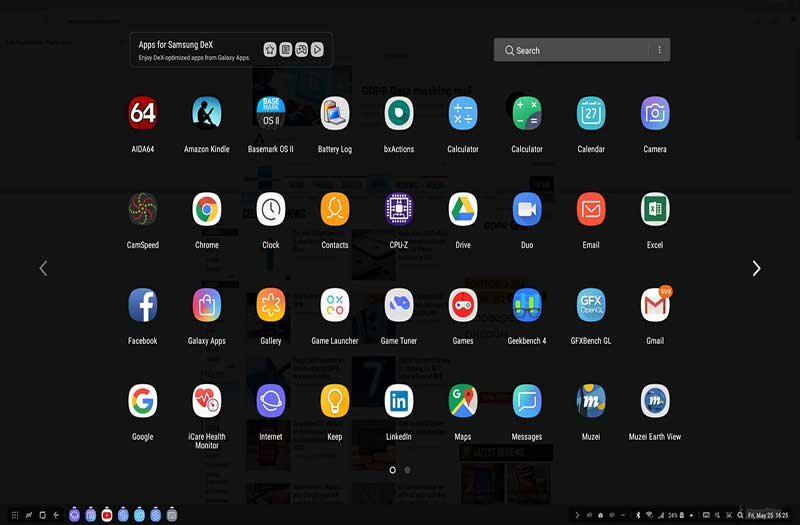Launch Game Launcher

[x=335, y=305]
